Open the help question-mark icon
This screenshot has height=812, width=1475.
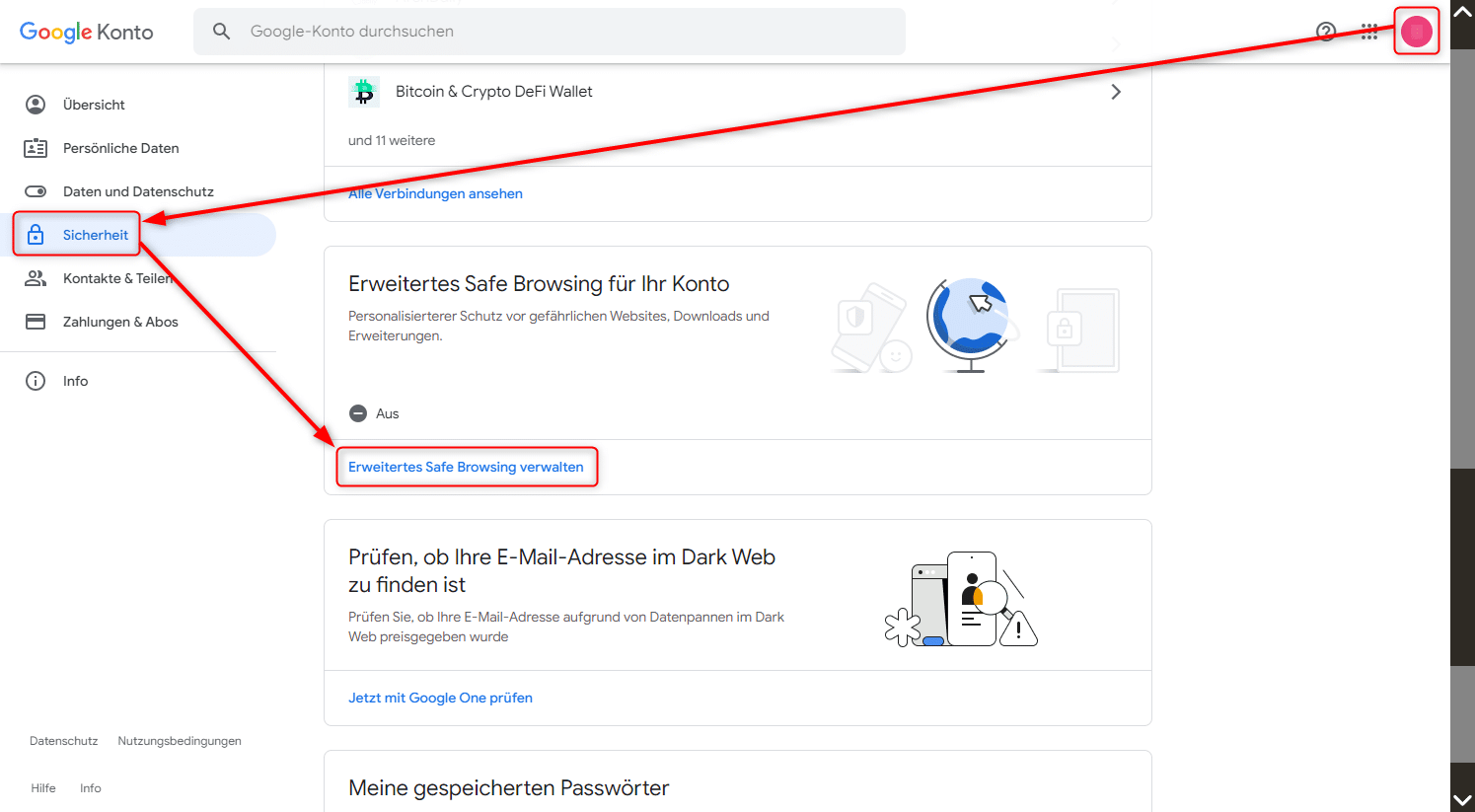[x=1326, y=31]
